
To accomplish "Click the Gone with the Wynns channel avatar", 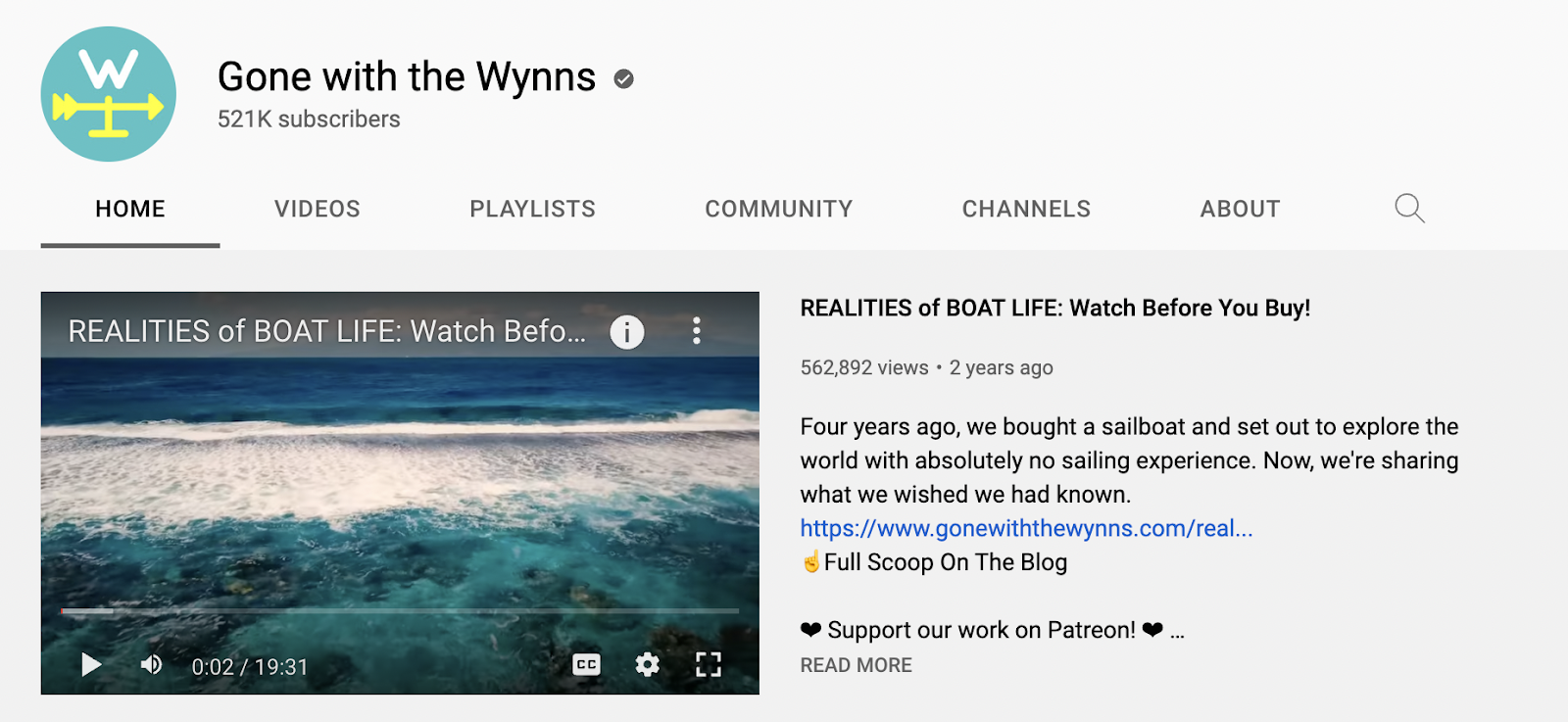I will pos(109,94).
